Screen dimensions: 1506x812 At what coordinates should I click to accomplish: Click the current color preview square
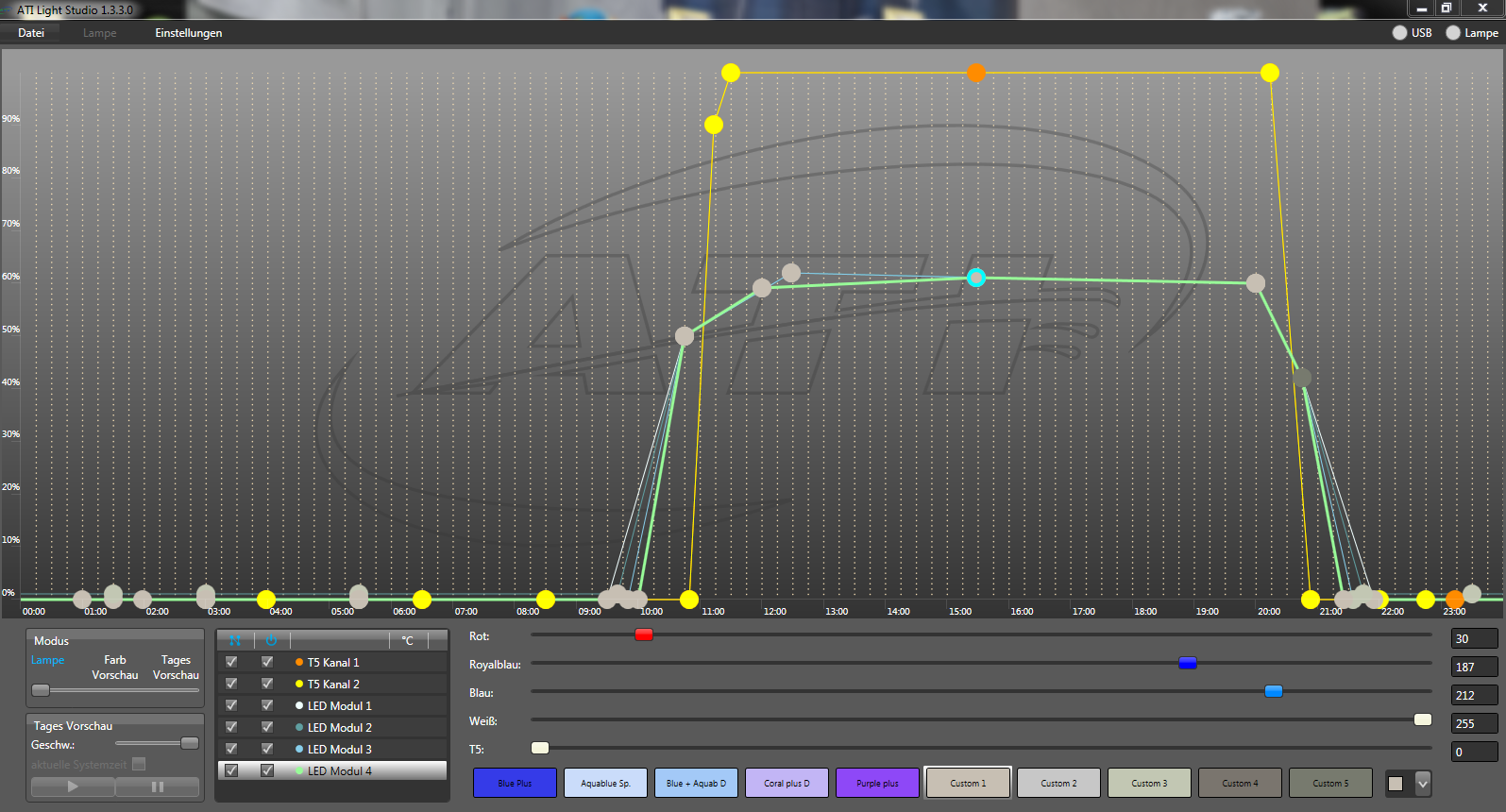pyautogui.click(x=1396, y=784)
